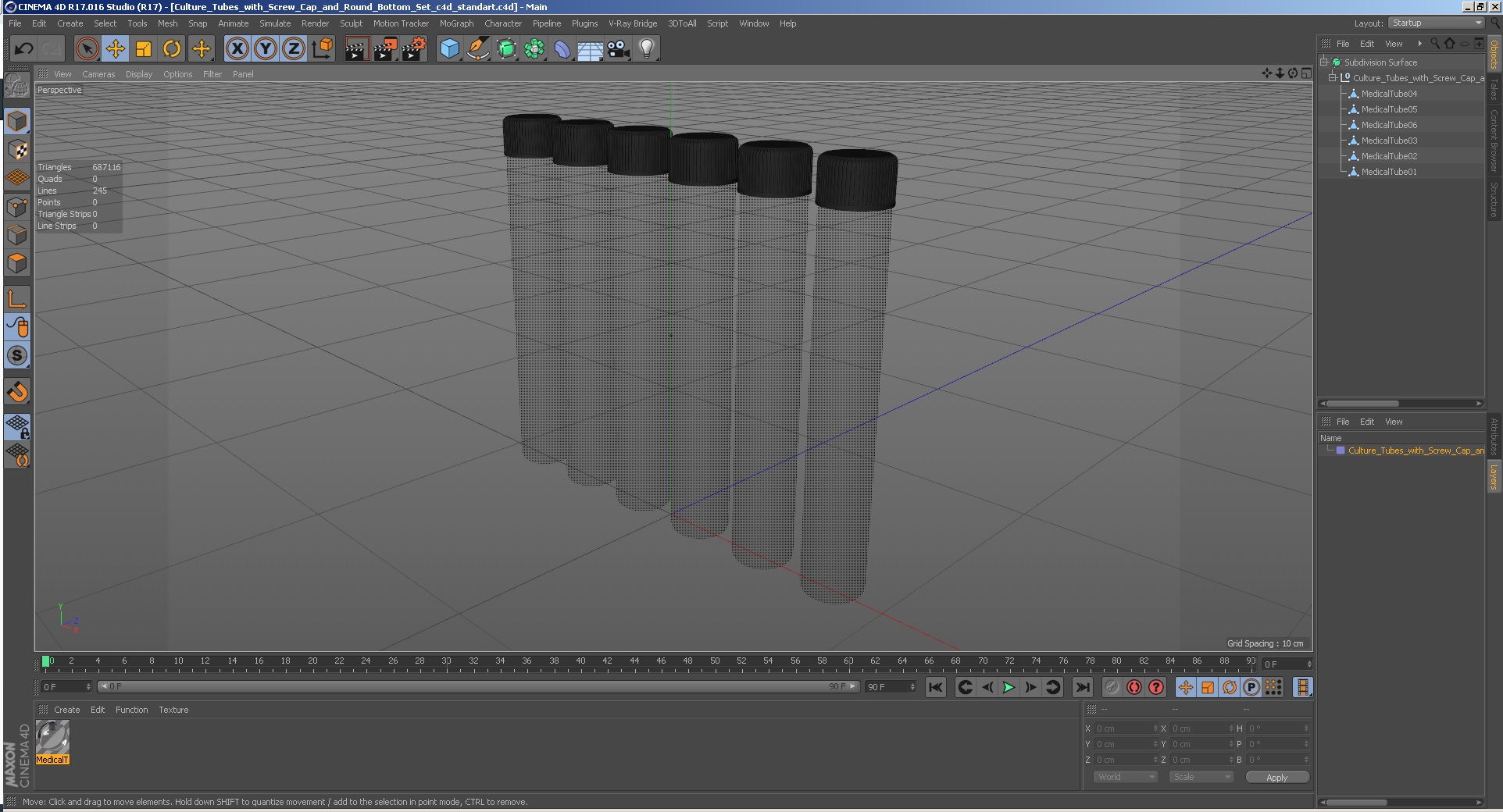Toggle viewport maximize icon

(x=1306, y=73)
